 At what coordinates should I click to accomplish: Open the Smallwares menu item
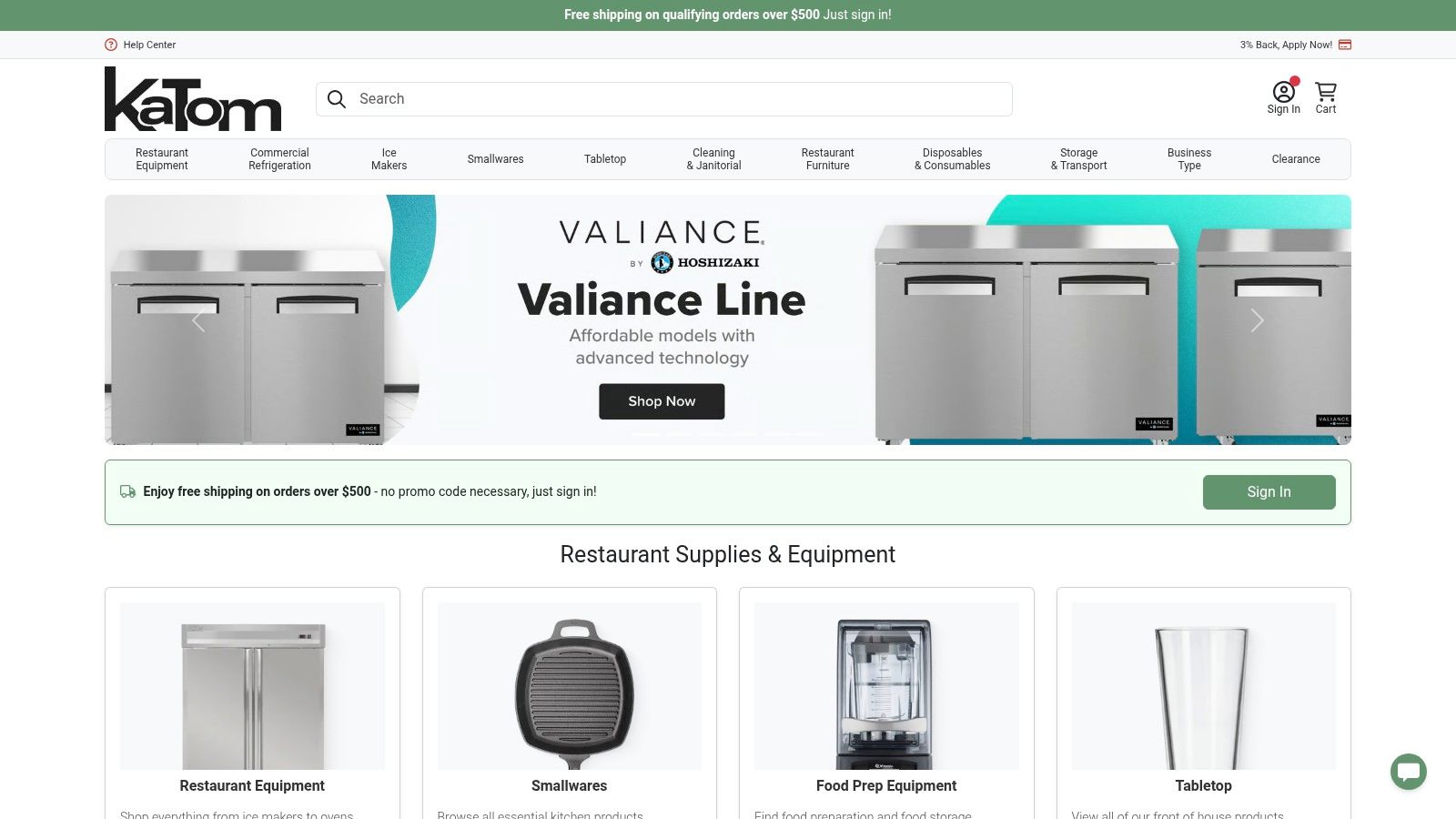[x=495, y=159]
